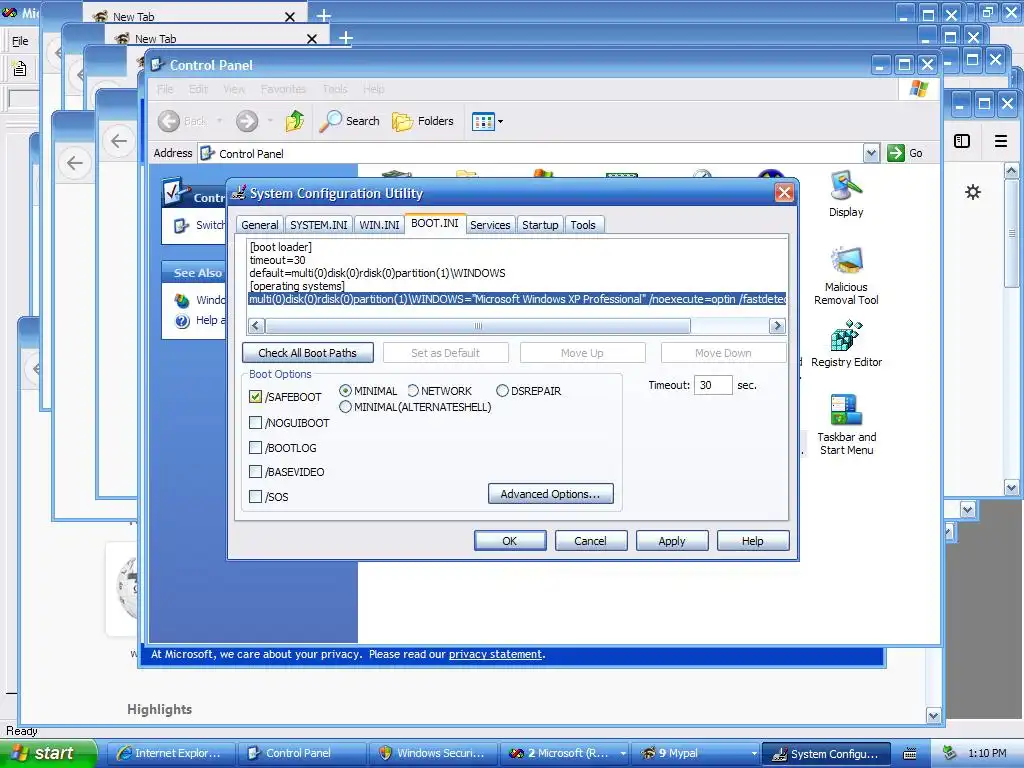
Task: Click the Switch to Classic View icon
Action: tap(182, 225)
